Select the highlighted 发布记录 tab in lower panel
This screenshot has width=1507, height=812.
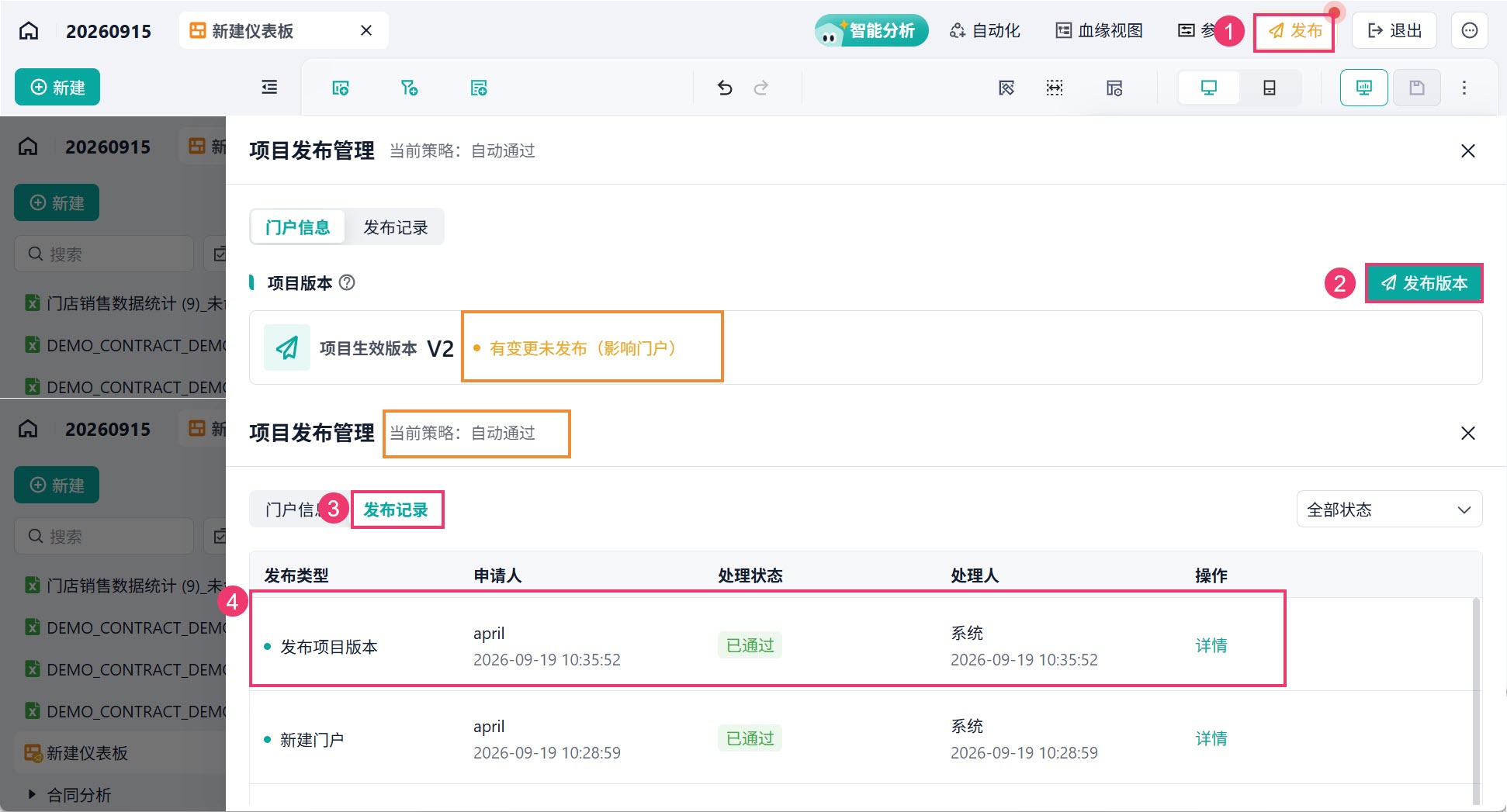(x=397, y=510)
